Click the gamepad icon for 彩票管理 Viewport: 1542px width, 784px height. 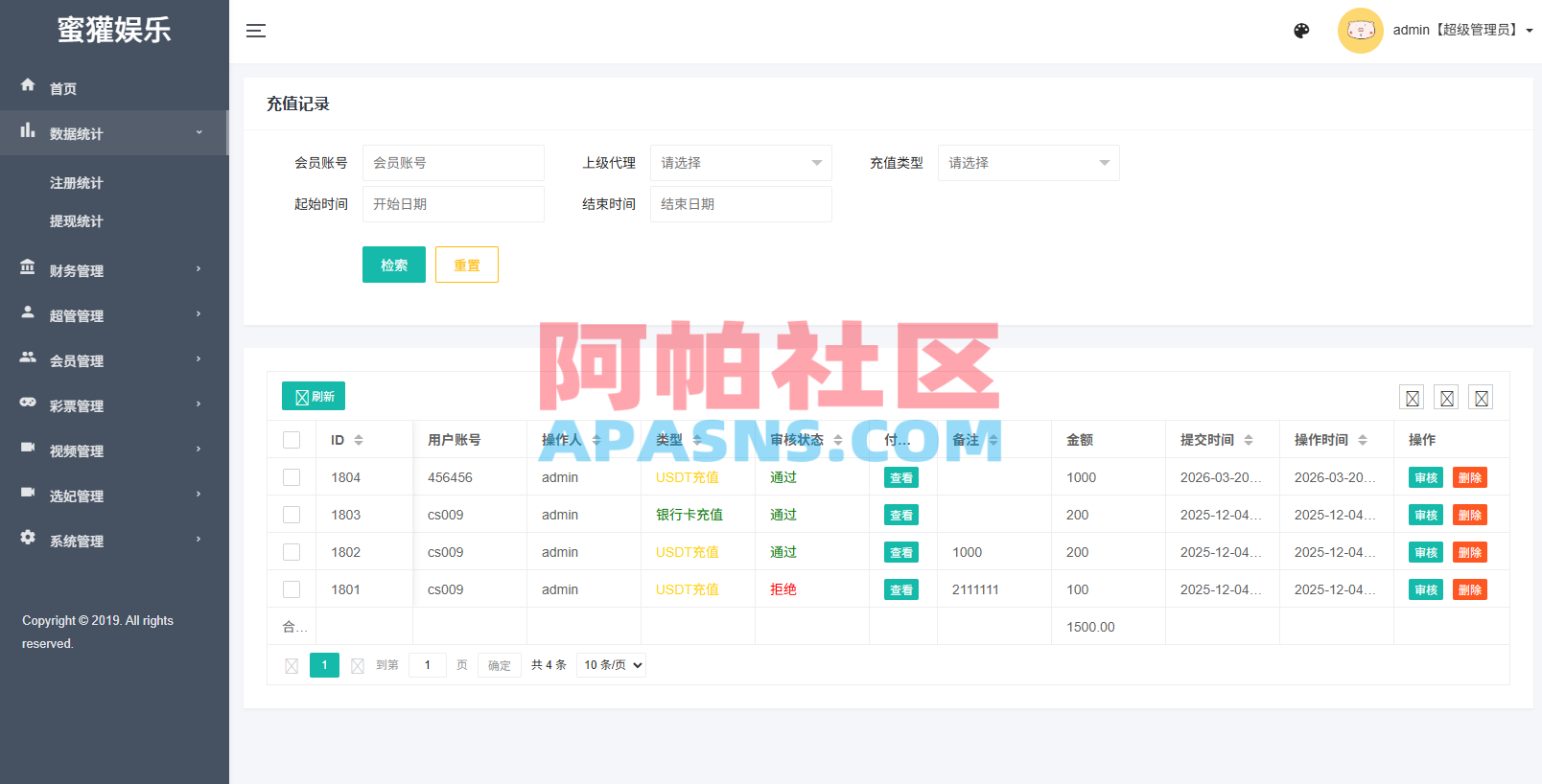(28, 403)
